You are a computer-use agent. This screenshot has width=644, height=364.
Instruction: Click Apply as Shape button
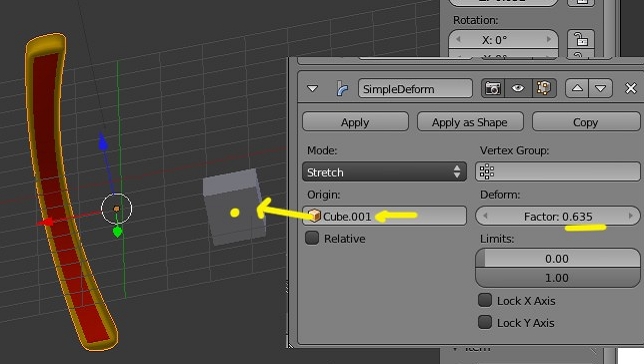[x=470, y=122]
